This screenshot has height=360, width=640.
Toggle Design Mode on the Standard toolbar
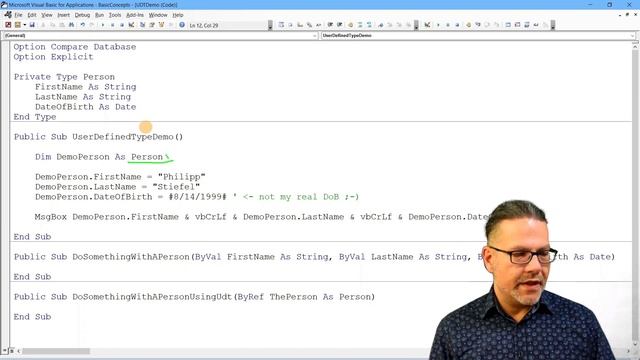[x=131, y=25]
